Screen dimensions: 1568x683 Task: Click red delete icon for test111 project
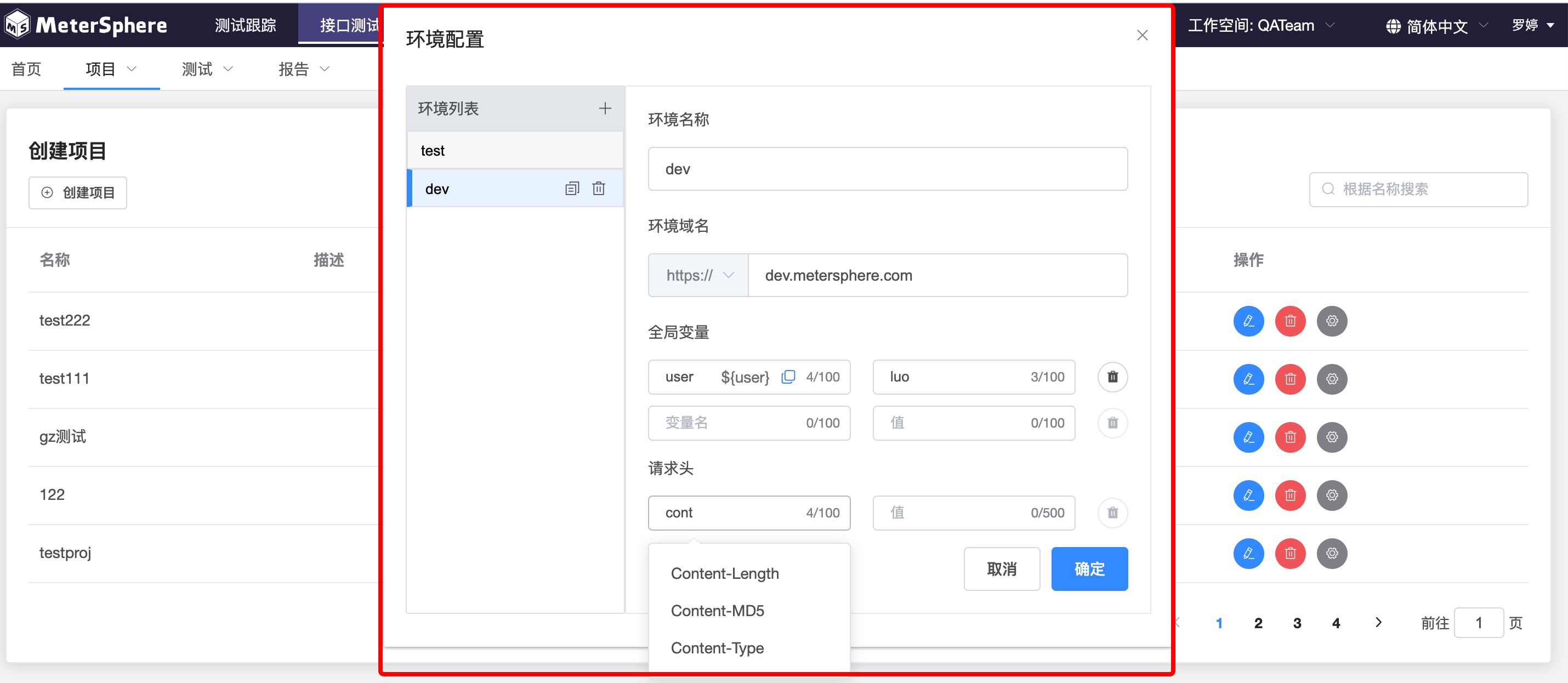pyautogui.click(x=1290, y=379)
